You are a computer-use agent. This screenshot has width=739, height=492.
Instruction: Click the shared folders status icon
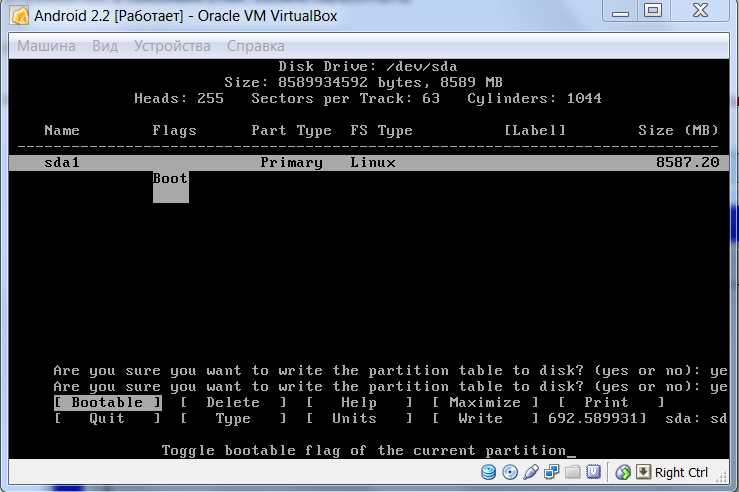coord(572,473)
